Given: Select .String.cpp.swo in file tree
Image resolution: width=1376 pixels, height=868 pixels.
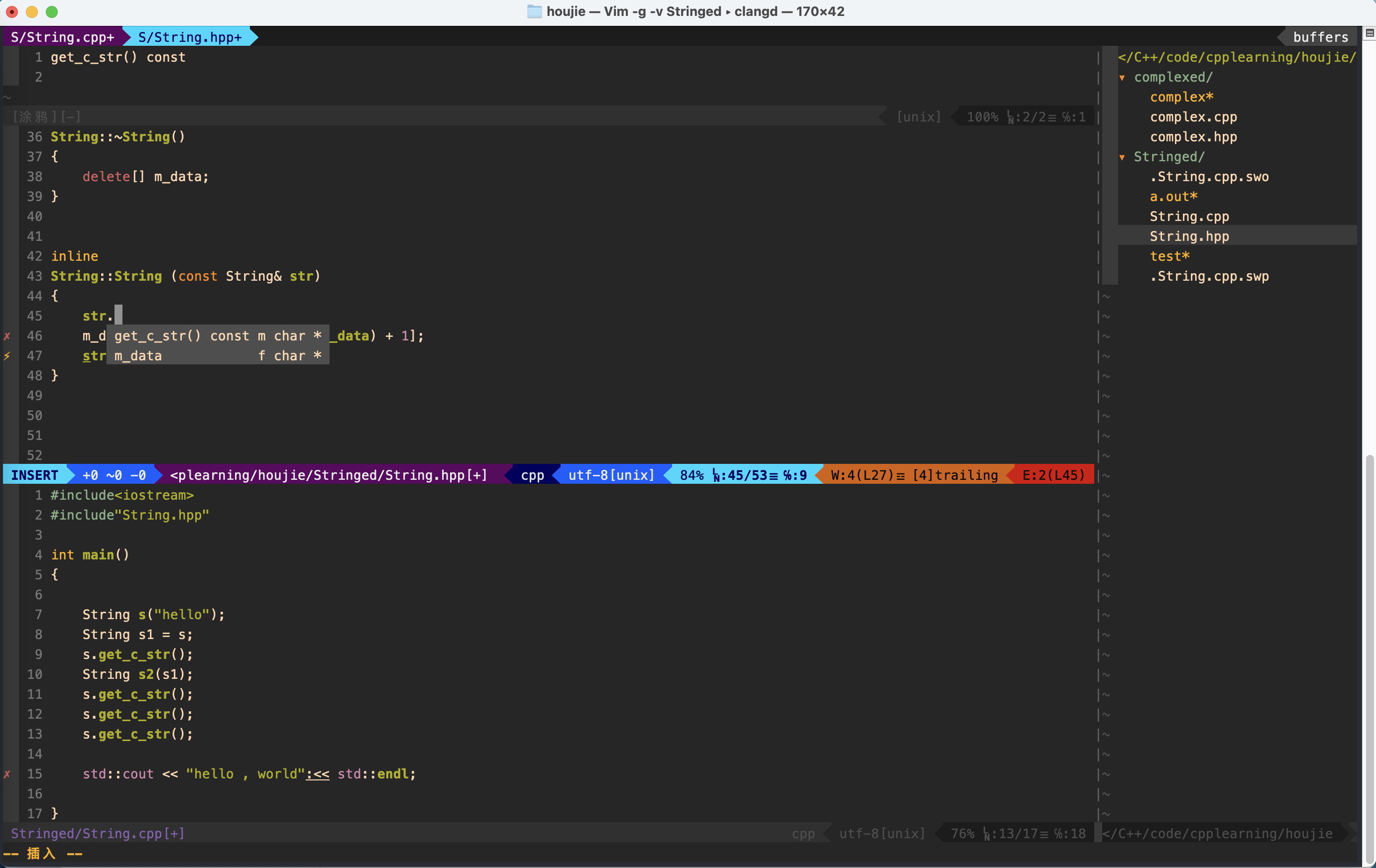Looking at the screenshot, I should [x=1209, y=177].
